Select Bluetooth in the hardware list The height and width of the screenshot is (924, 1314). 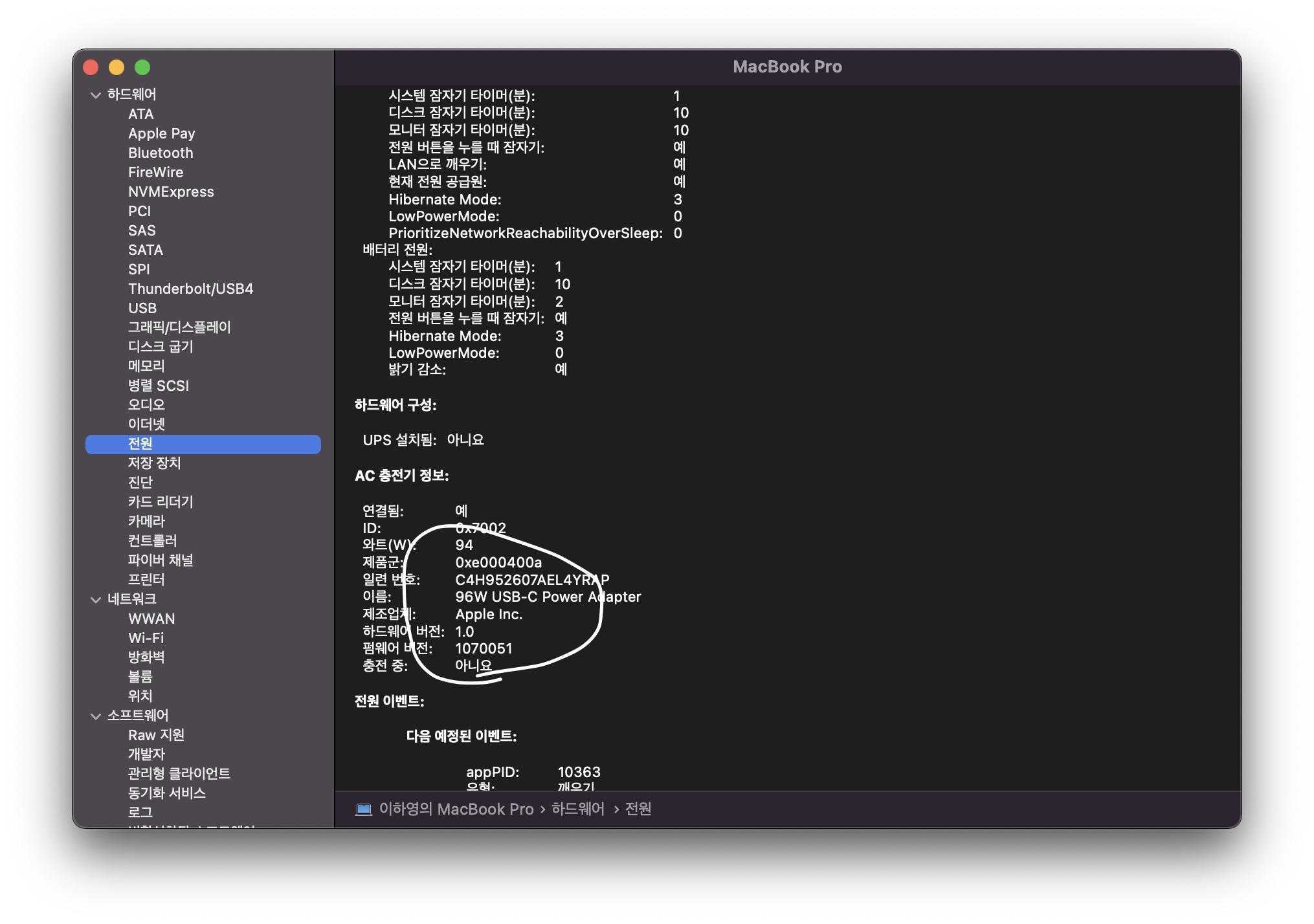click(x=161, y=153)
